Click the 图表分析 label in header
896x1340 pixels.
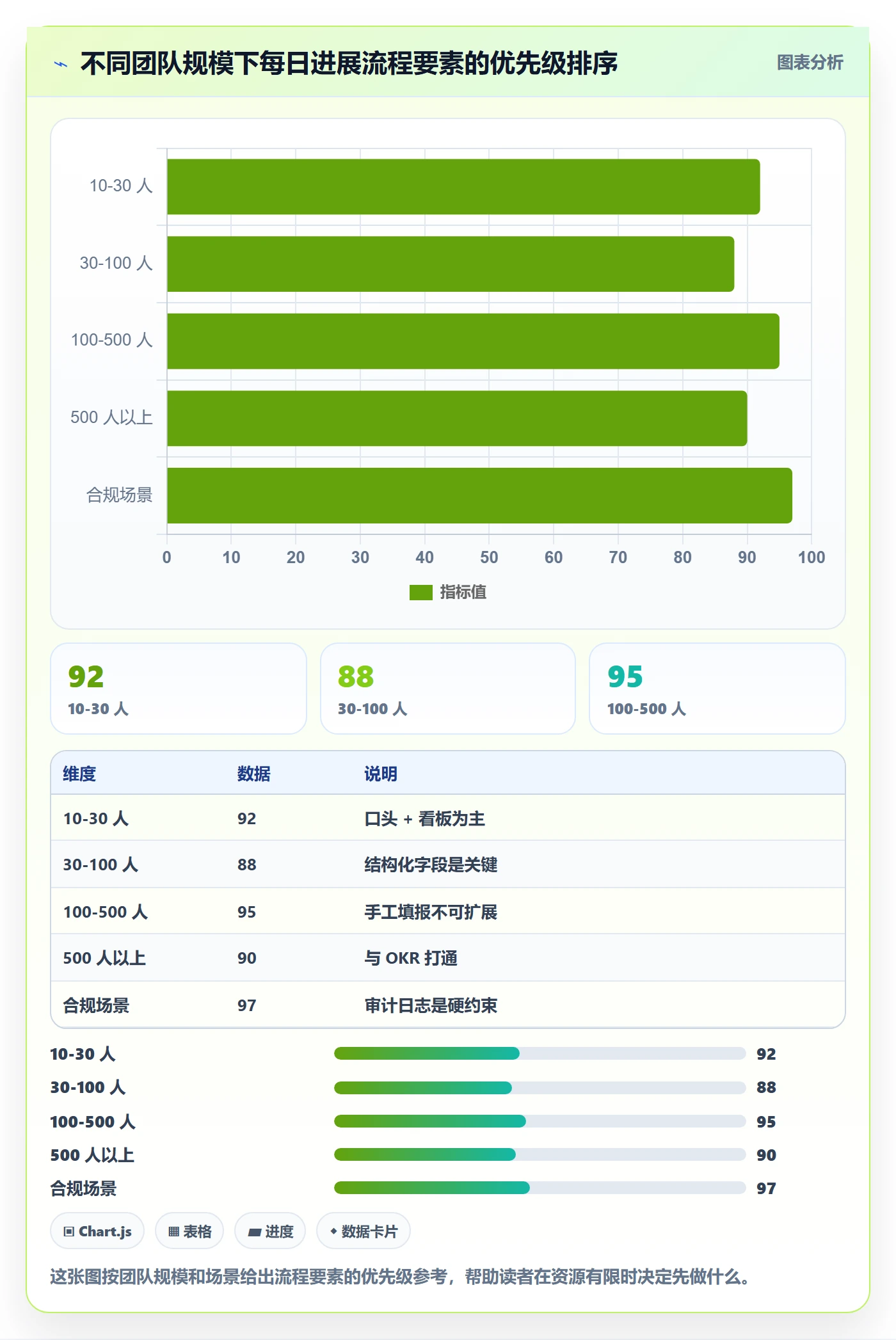810,63
